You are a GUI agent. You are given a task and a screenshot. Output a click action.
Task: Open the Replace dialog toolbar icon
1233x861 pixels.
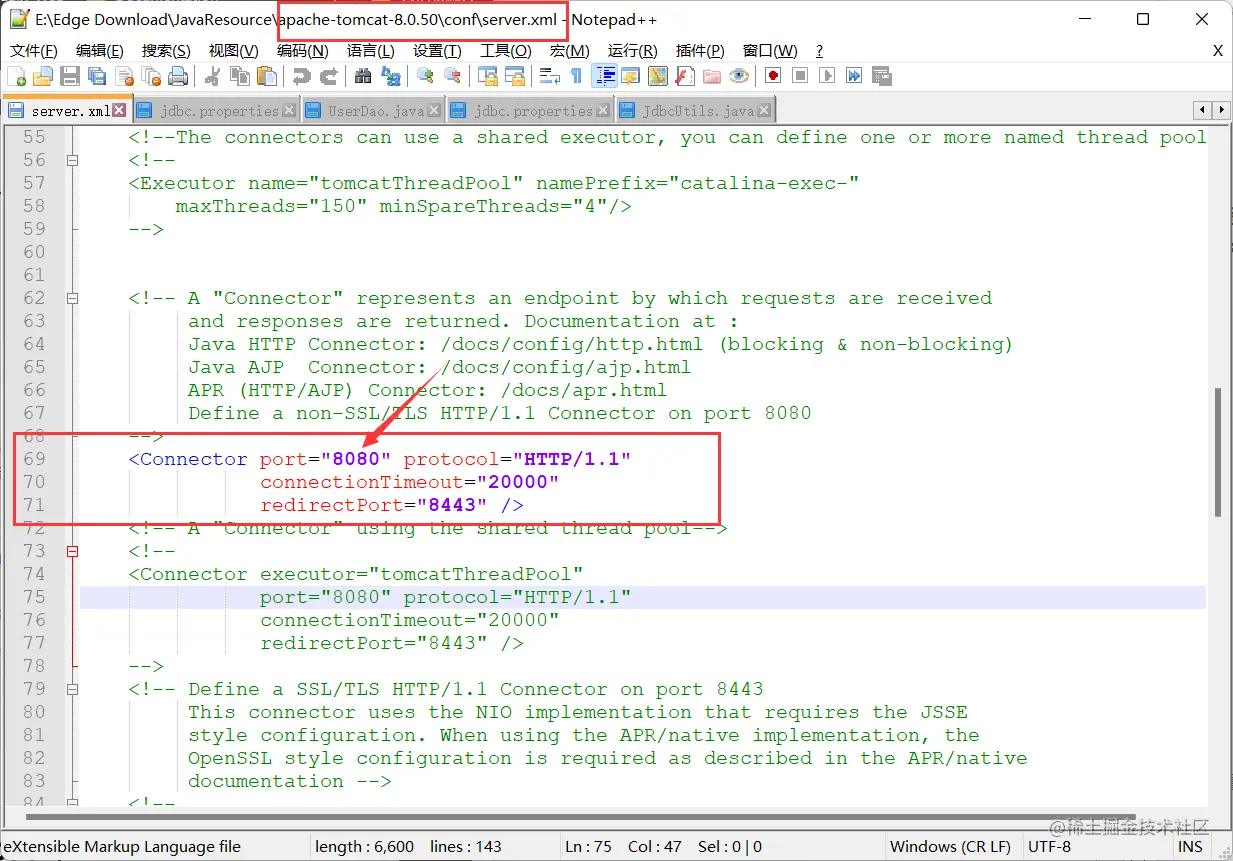click(x=391, y=76)
